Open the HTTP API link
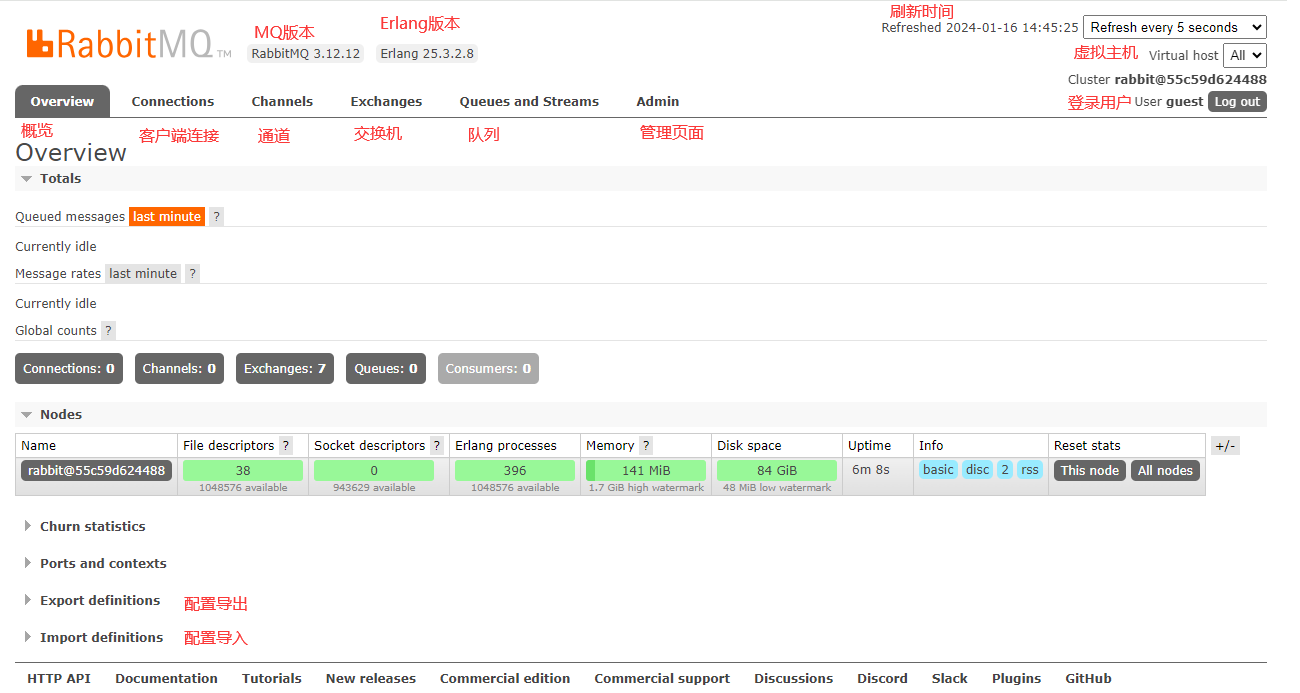The image size is (1300, 693). (x=59, y=678)
